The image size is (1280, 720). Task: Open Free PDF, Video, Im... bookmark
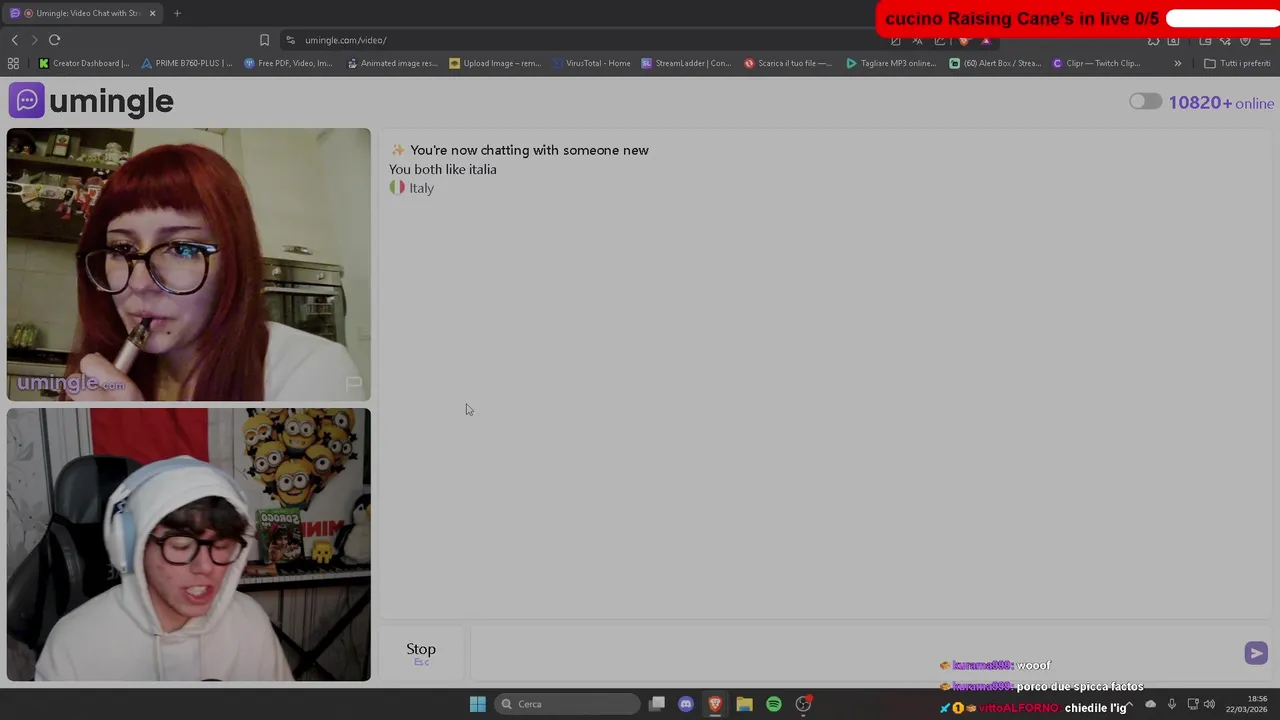tap(288, 63)
